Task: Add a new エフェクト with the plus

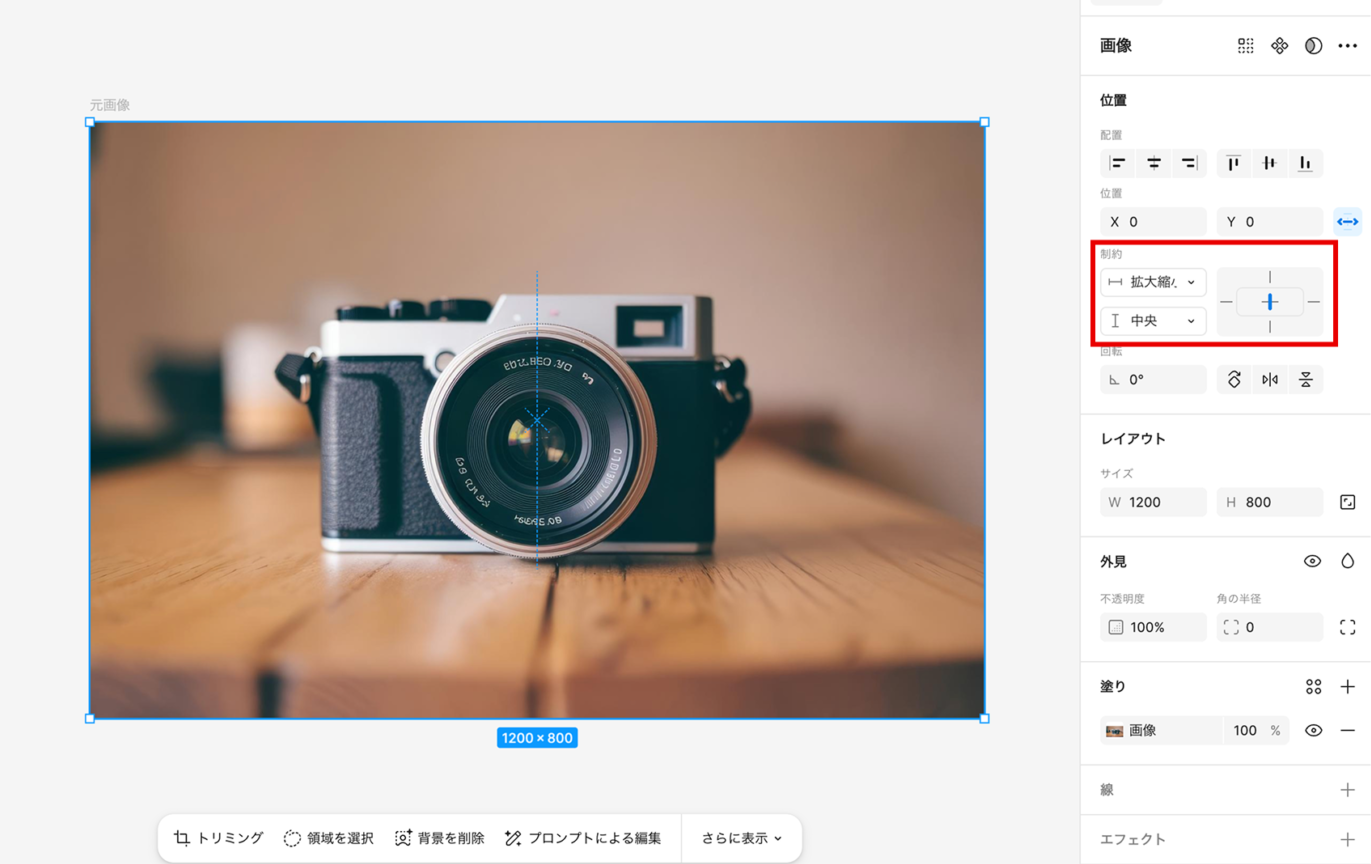Action: click(x=1347, y=840)
